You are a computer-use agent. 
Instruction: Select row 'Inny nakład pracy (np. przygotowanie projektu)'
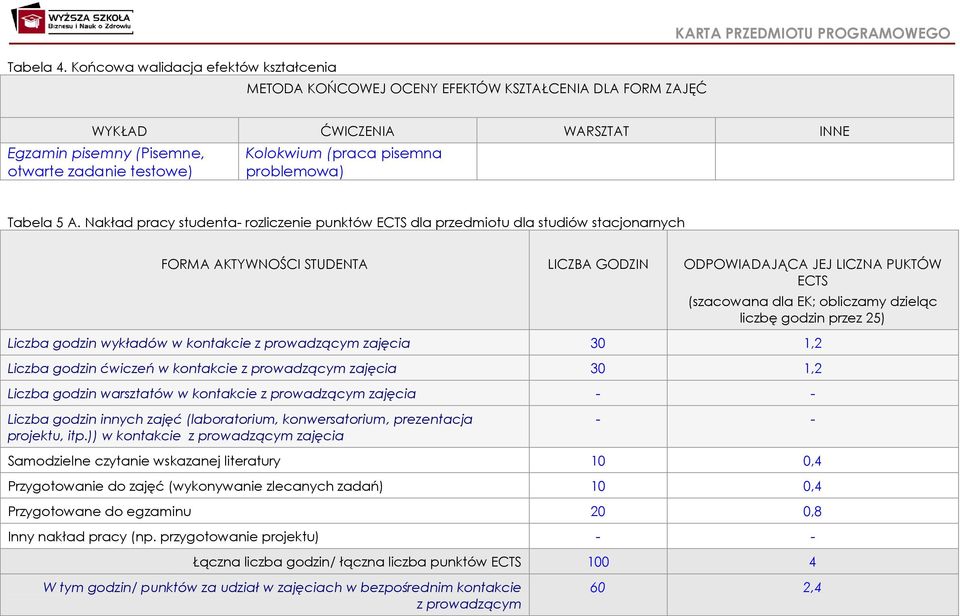[479, 536]
